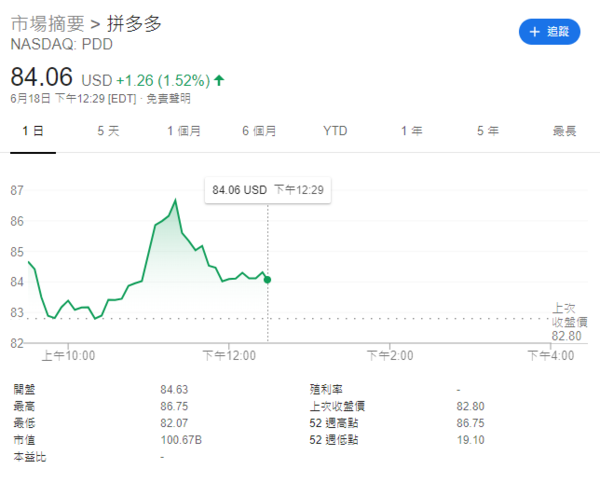The image size is (600, 483).
Task: Click the 拼多多 stock name title
Action: pos(134,24)
